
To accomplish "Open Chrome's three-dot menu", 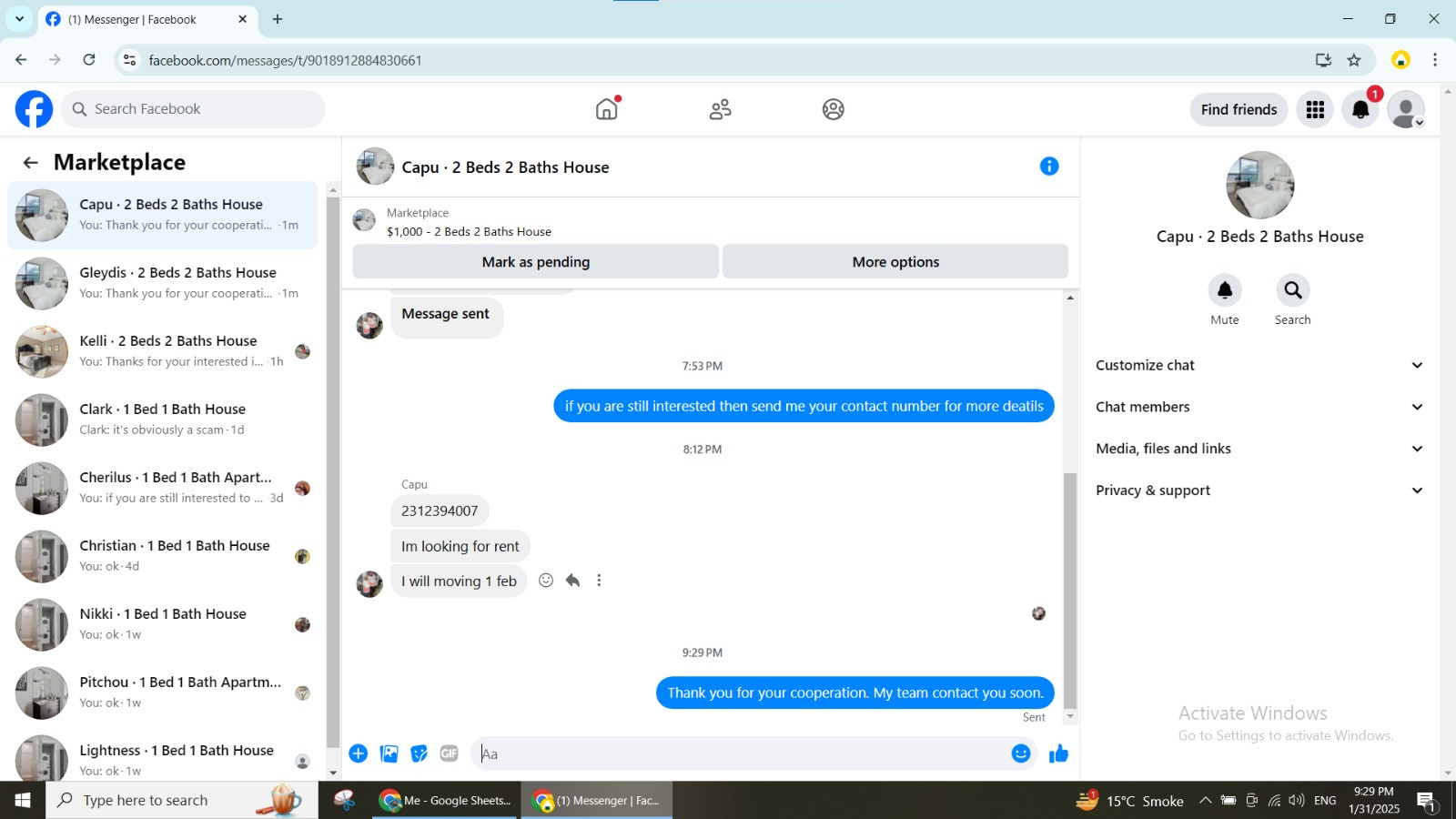I will point(1435,60).
